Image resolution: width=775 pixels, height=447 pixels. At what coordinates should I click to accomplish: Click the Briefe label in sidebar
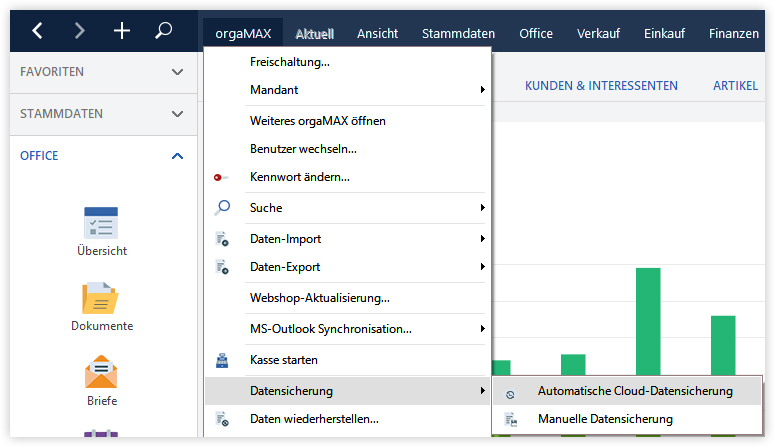point(102,401)
